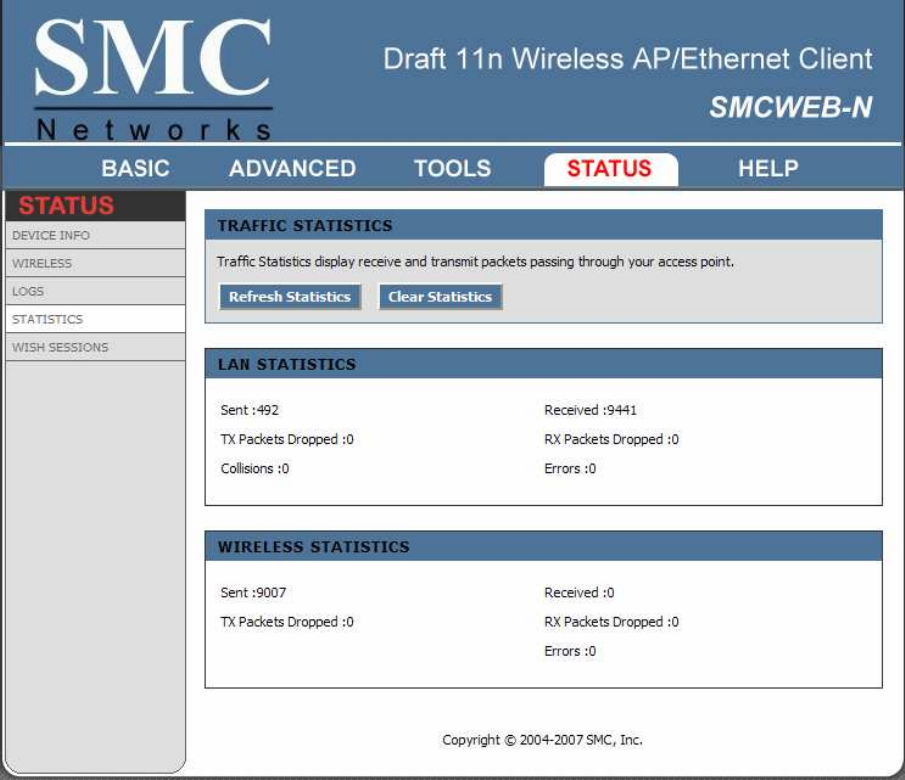Click the 'Collisions :0' entry
The height and width of the screenshot is (780, 905).
point(255,468)
